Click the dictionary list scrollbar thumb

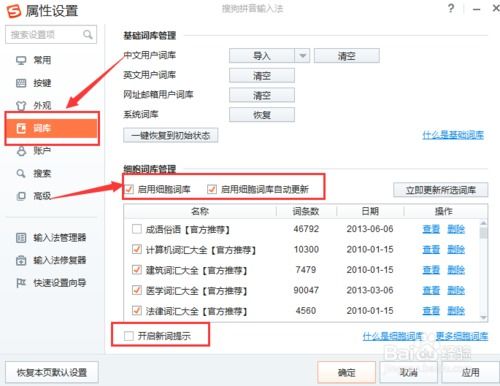pyautogui.click(x=484, y=232)
